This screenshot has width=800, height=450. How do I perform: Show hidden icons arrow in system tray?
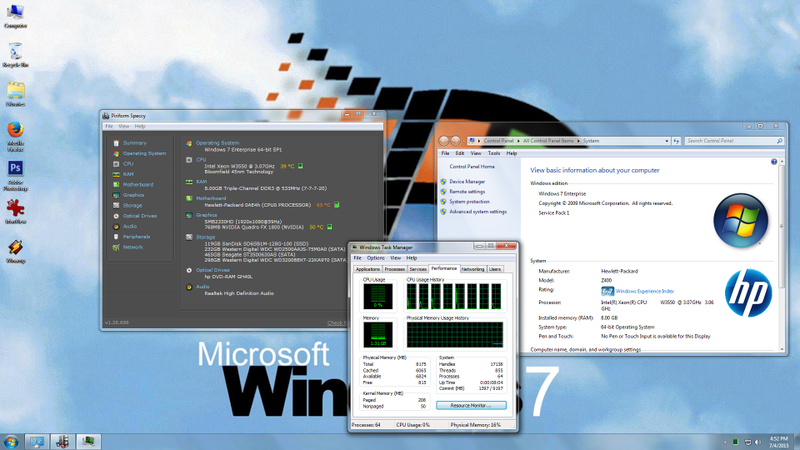point(724,442)
